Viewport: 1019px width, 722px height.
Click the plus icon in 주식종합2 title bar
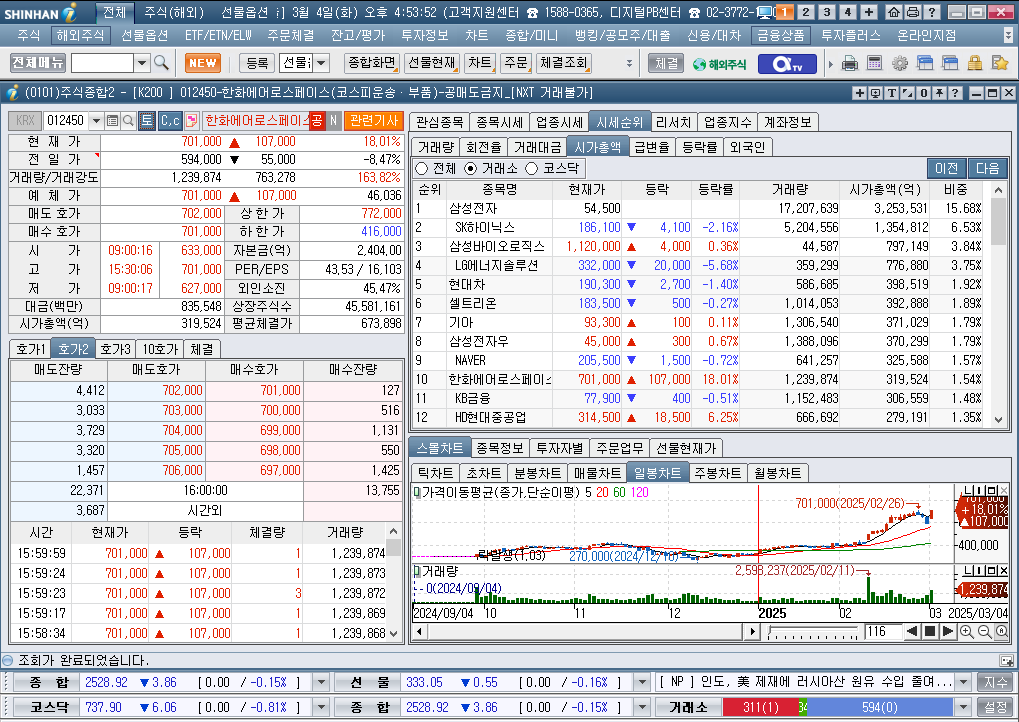point(859,93)
